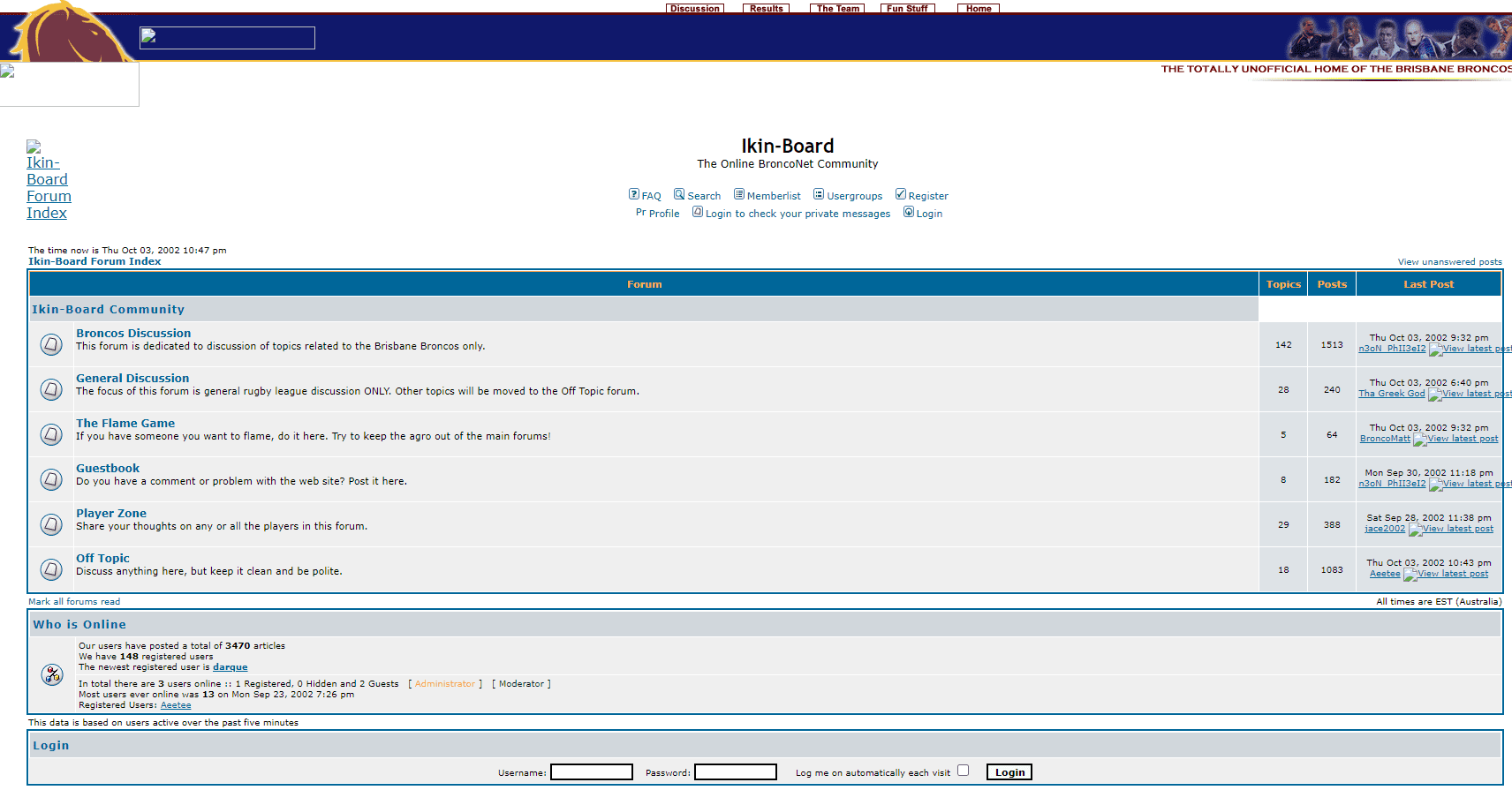Open the Guestbook forum link
This screenshot has height=790, width=1512.
pyautogui.click(x=108, y=468)
